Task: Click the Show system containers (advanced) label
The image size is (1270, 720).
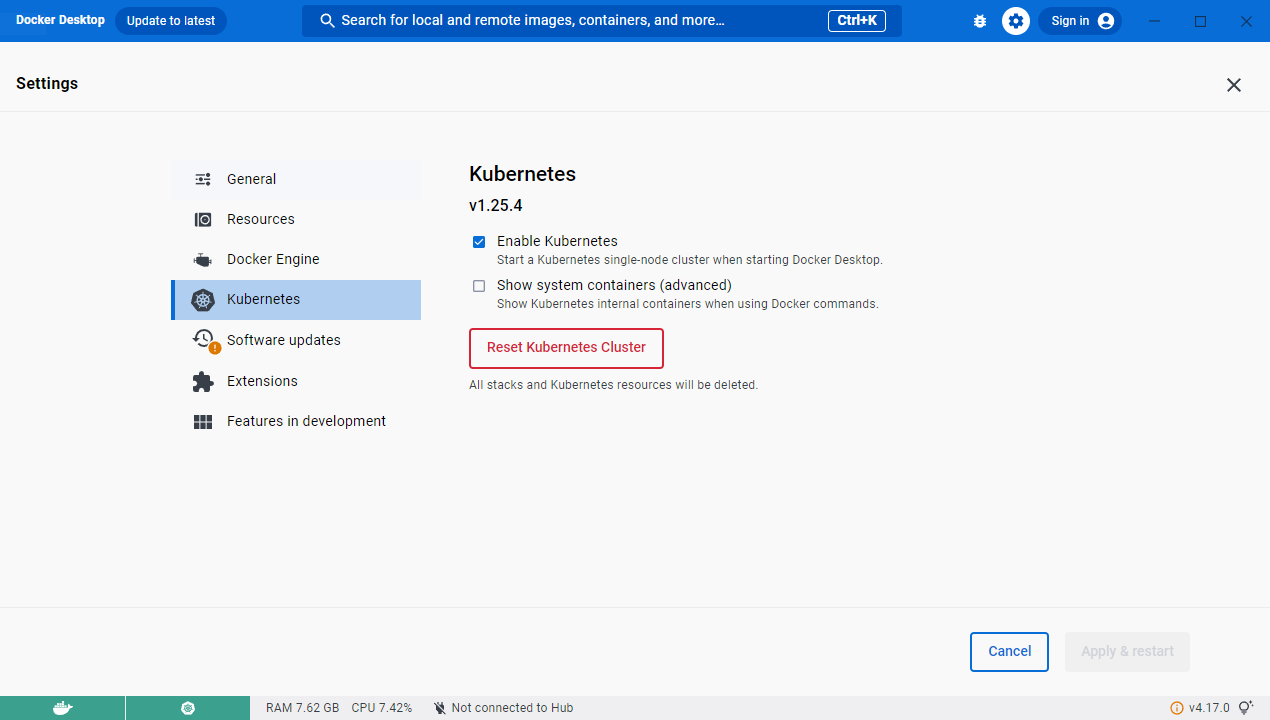Action: point(614,285)
